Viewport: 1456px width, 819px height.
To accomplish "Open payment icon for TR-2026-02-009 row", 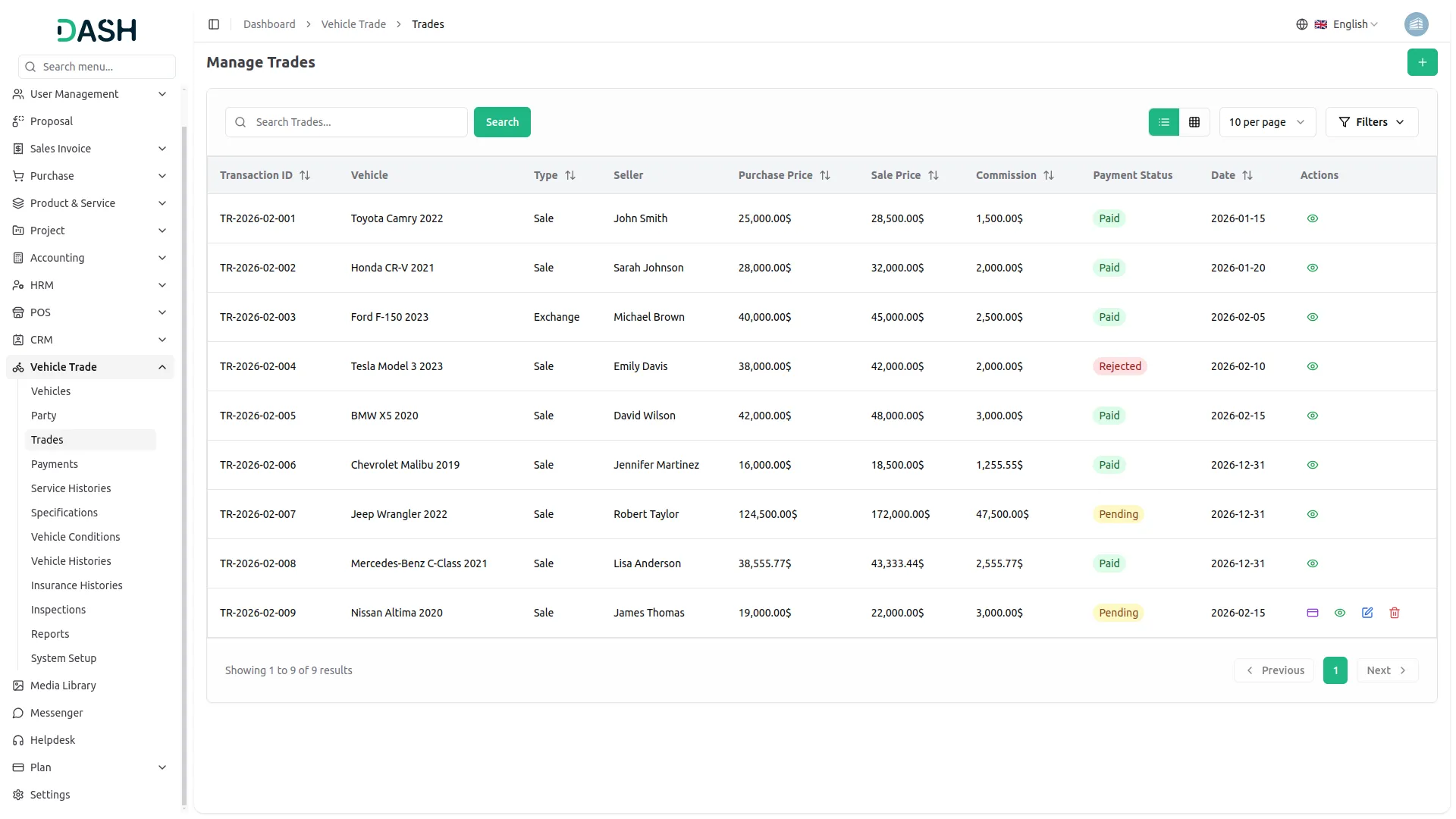I will coord(1312,613).
